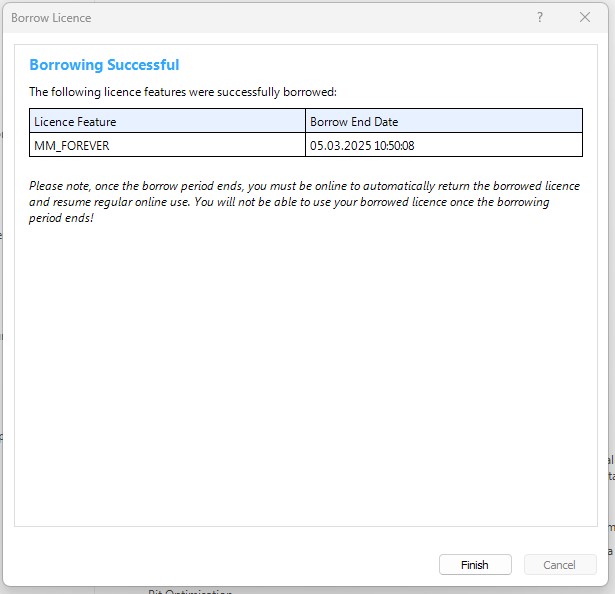Click the Borrow Licence title bar text
This screenshot has width=615, height=594.
pyautogui.click(x=50, y=18)
